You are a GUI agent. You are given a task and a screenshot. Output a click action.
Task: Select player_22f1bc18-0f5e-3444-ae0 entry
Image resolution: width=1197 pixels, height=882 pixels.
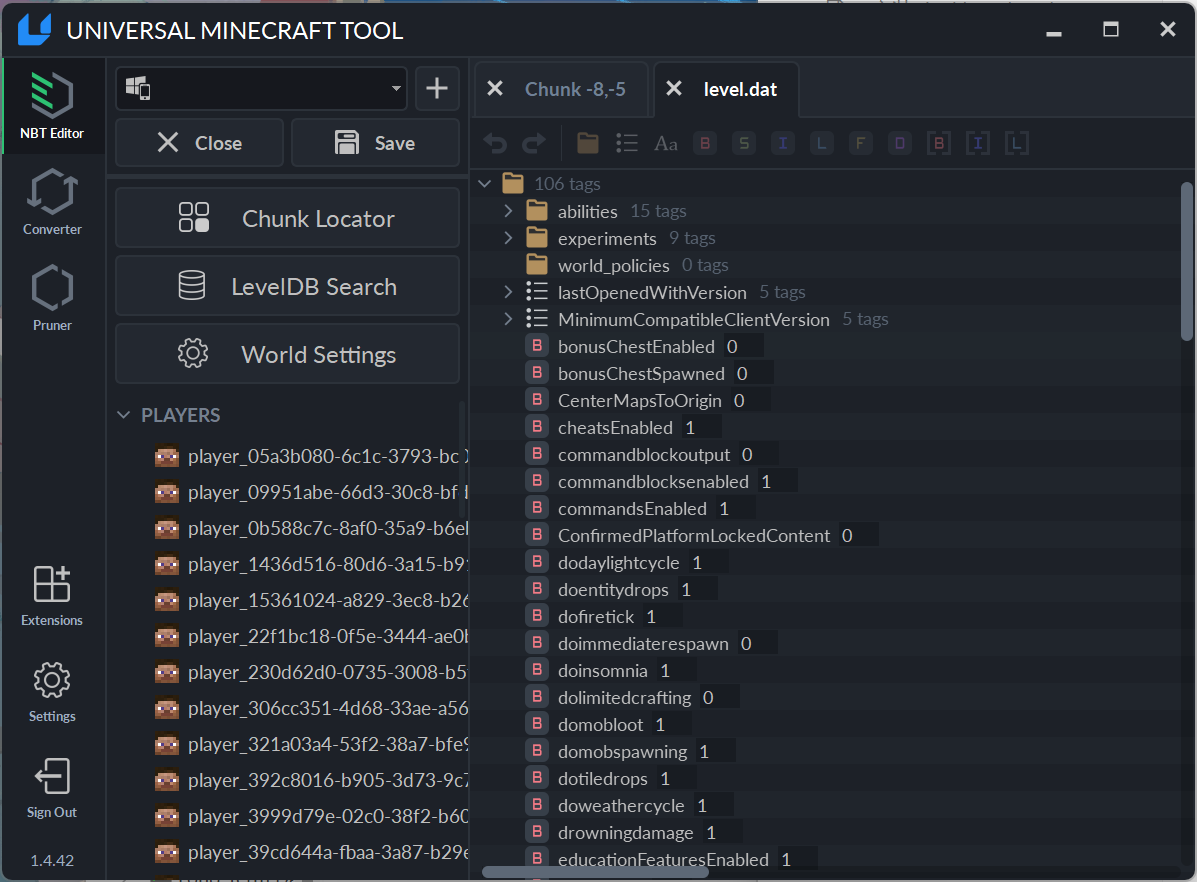click(311, 637)
